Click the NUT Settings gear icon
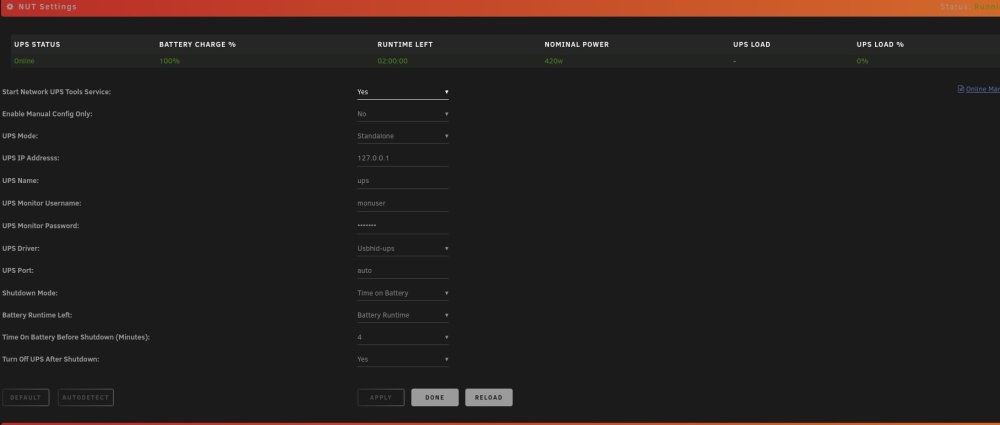 click(10, 7)
